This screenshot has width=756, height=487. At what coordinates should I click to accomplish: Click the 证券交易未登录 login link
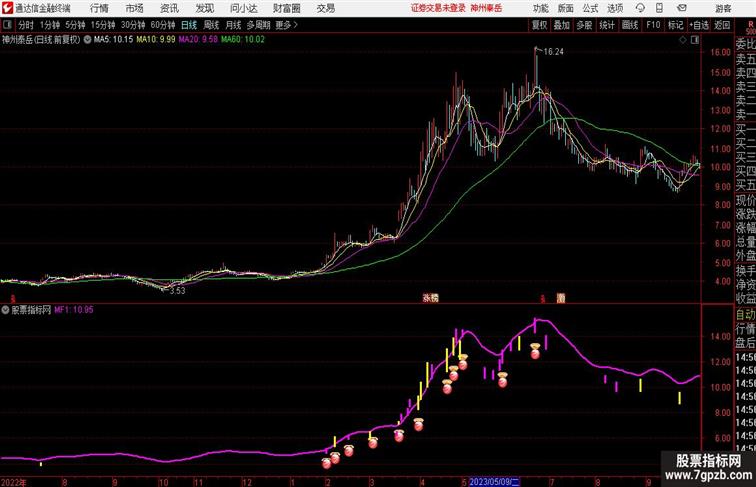point(438,8)
